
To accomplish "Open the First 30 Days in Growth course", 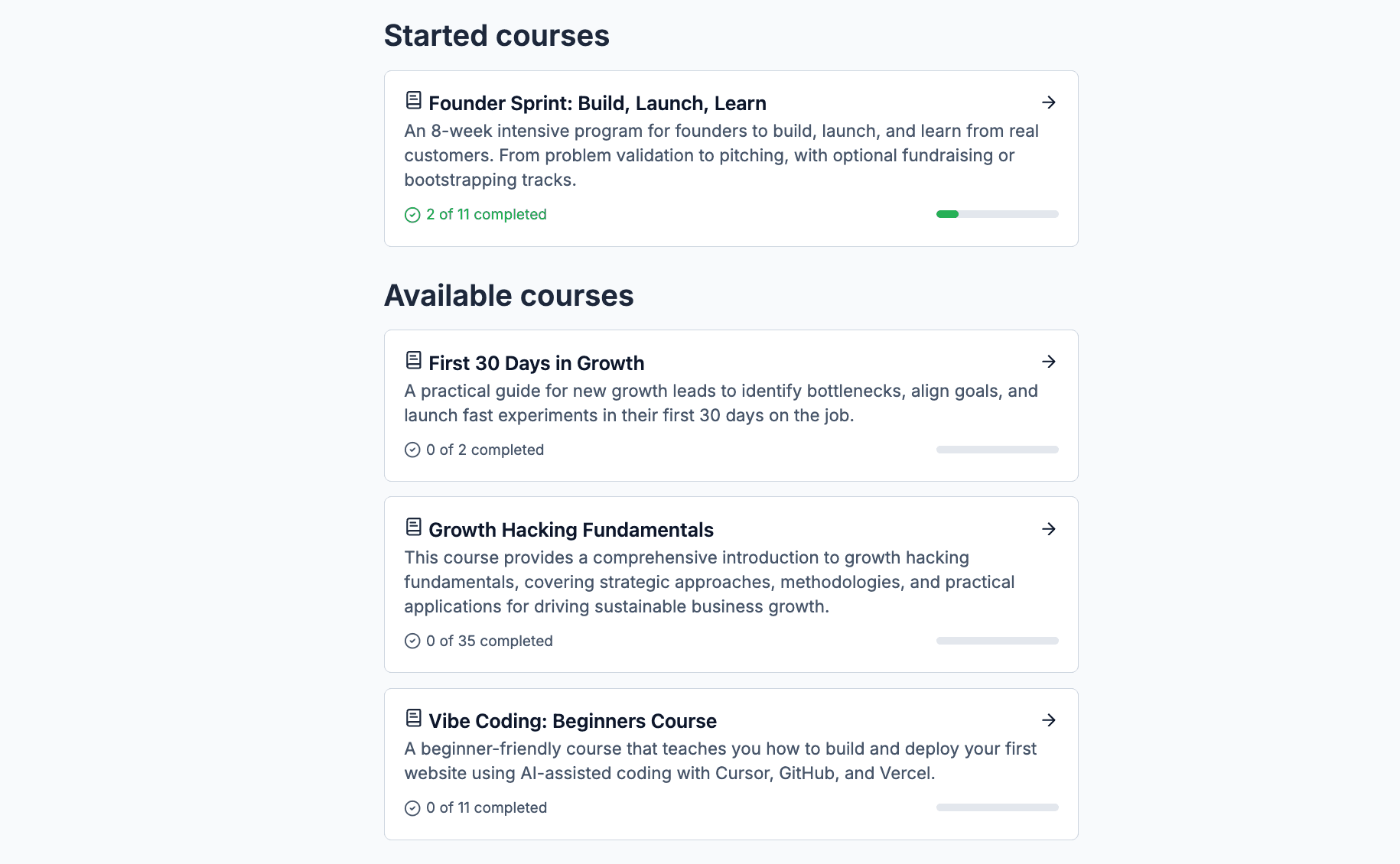I will tap(536, 363).
